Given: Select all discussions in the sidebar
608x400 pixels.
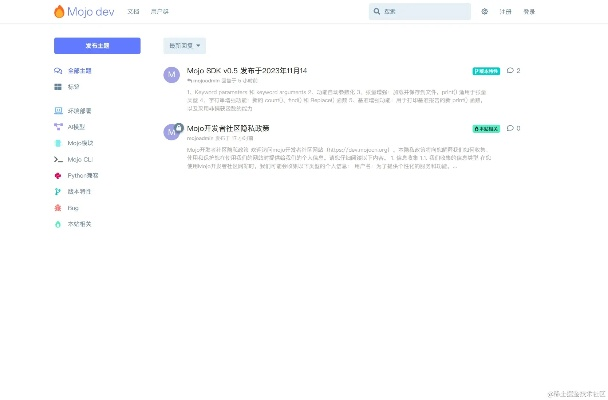Looking at the screenshot, I should 78,71.
